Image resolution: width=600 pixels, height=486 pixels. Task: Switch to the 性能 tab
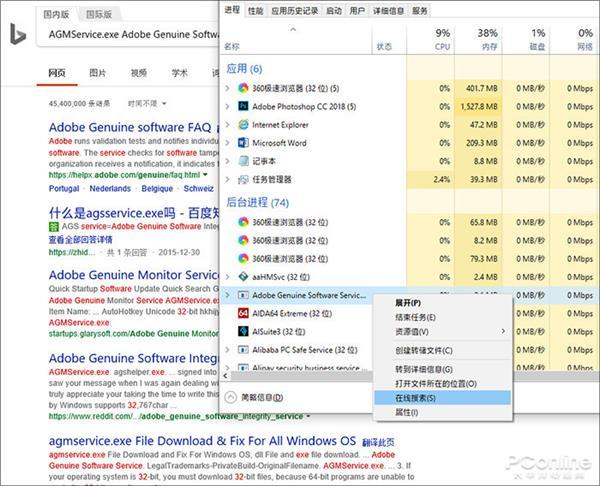click(x=255, y=11)
